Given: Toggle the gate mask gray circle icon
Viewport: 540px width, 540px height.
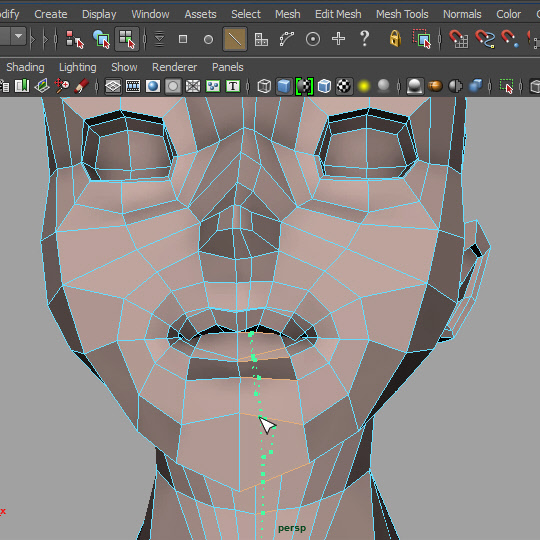Looking at the screenshot, I should [173, 86].
